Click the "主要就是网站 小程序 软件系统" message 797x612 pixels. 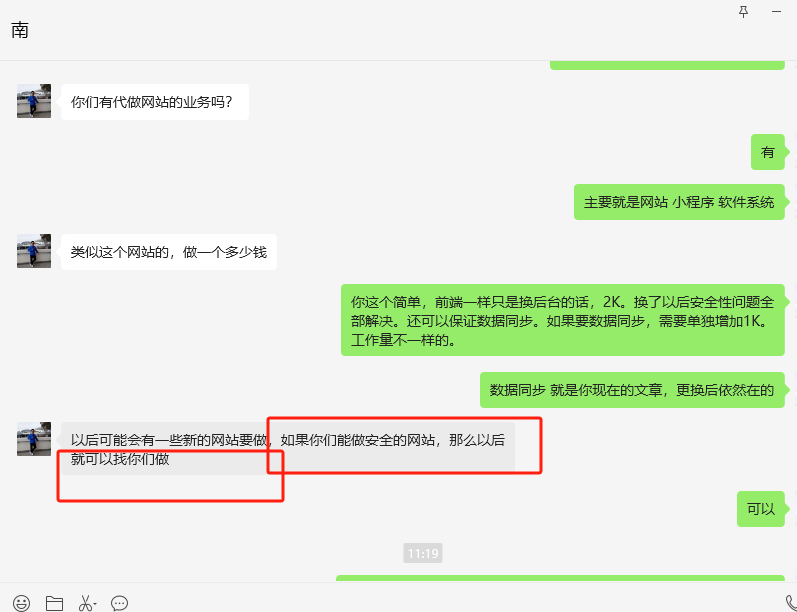[x=679, y=202]
